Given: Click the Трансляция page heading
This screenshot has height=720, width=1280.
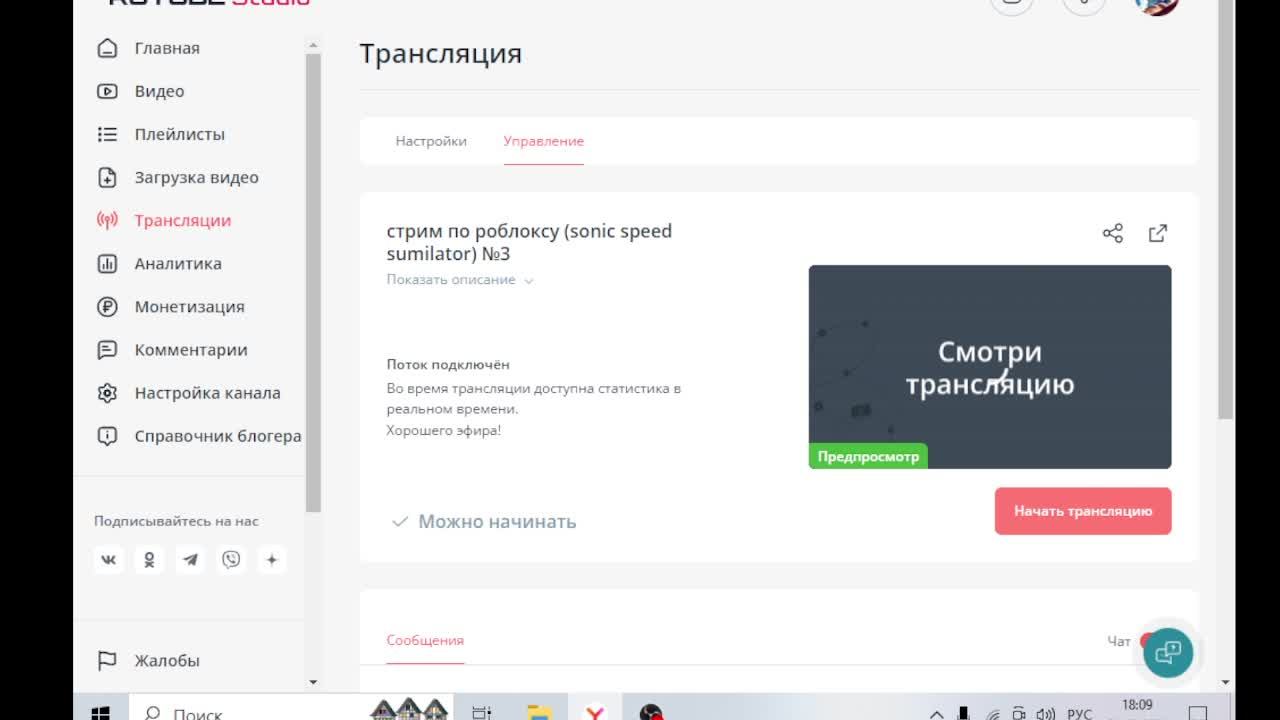Looking at the screenshot, I should 441,53.
